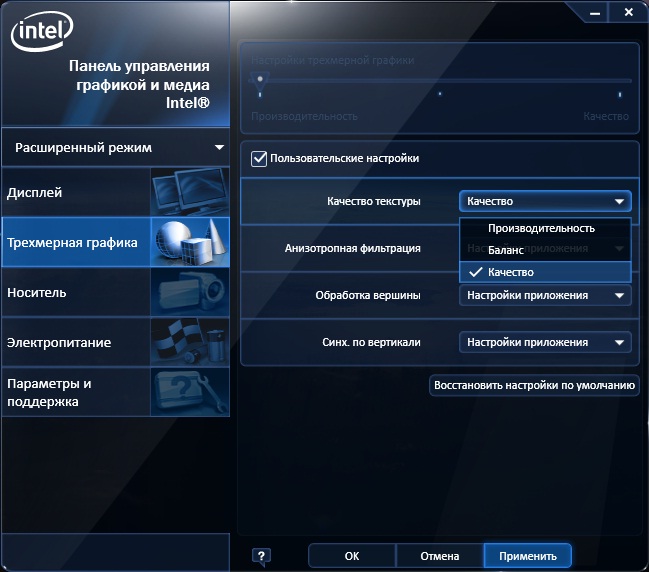Screen dimensions: 649x572
Task: Open the Носитель section
Action: pyautogui.click(x=115, y=292)
